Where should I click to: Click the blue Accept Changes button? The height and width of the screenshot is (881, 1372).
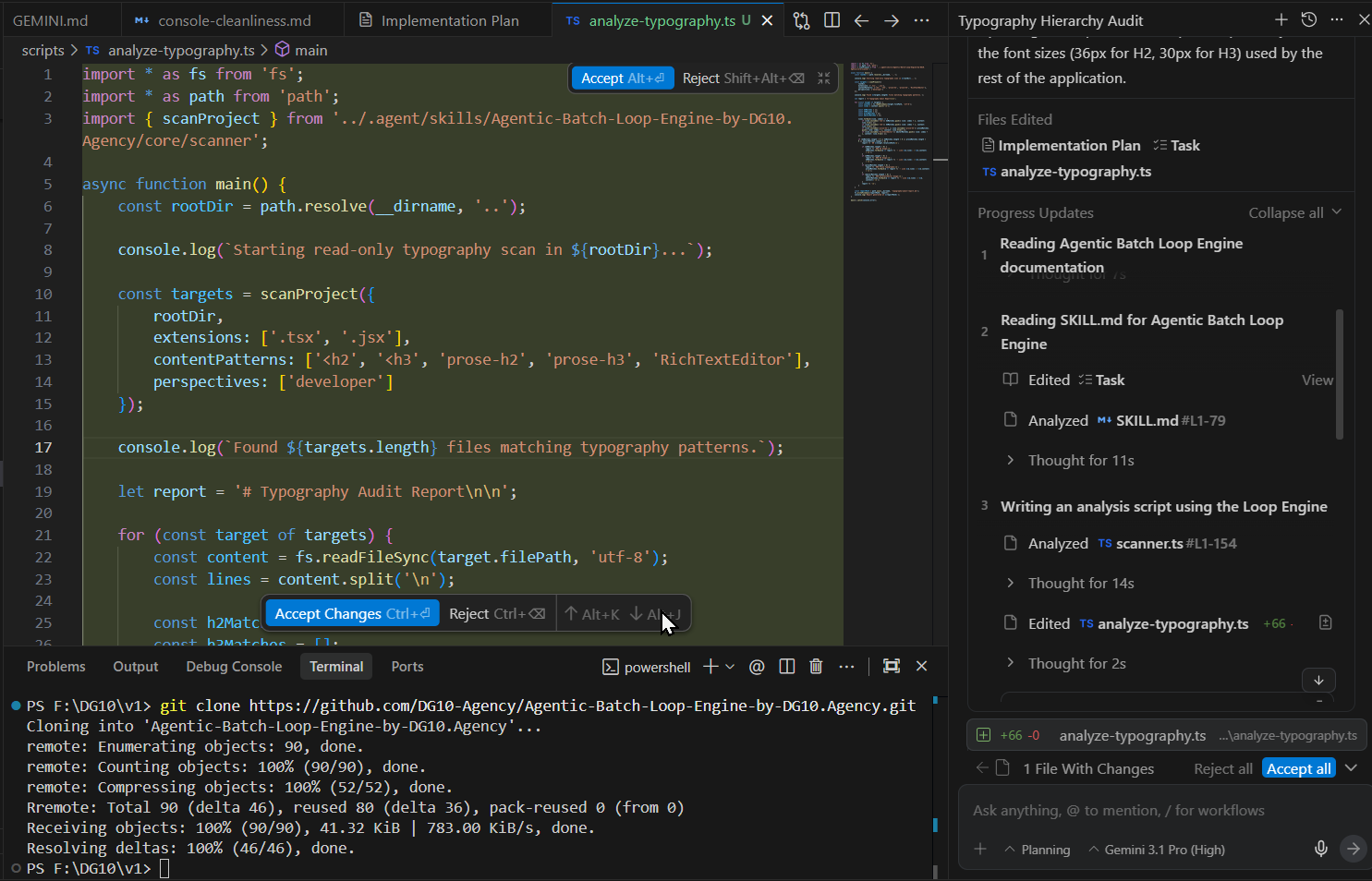click(x=352, y=614)
